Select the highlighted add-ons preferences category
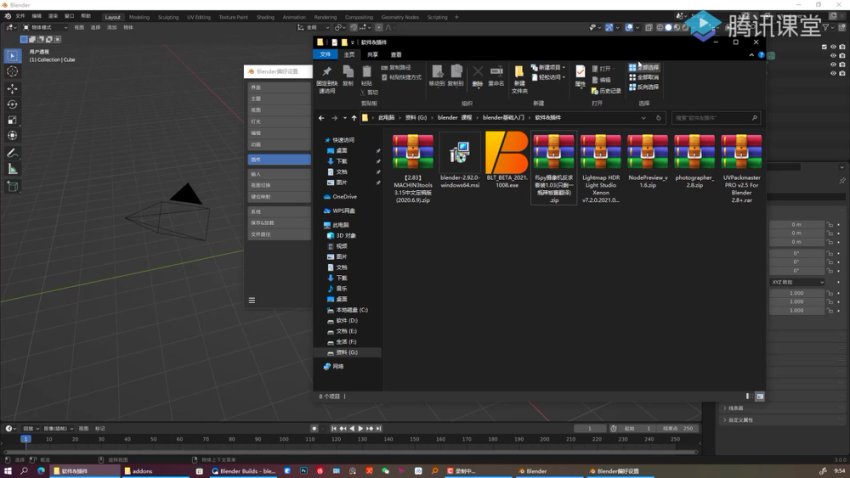Viewport: 850px width, 478px height. coord(279,159)
